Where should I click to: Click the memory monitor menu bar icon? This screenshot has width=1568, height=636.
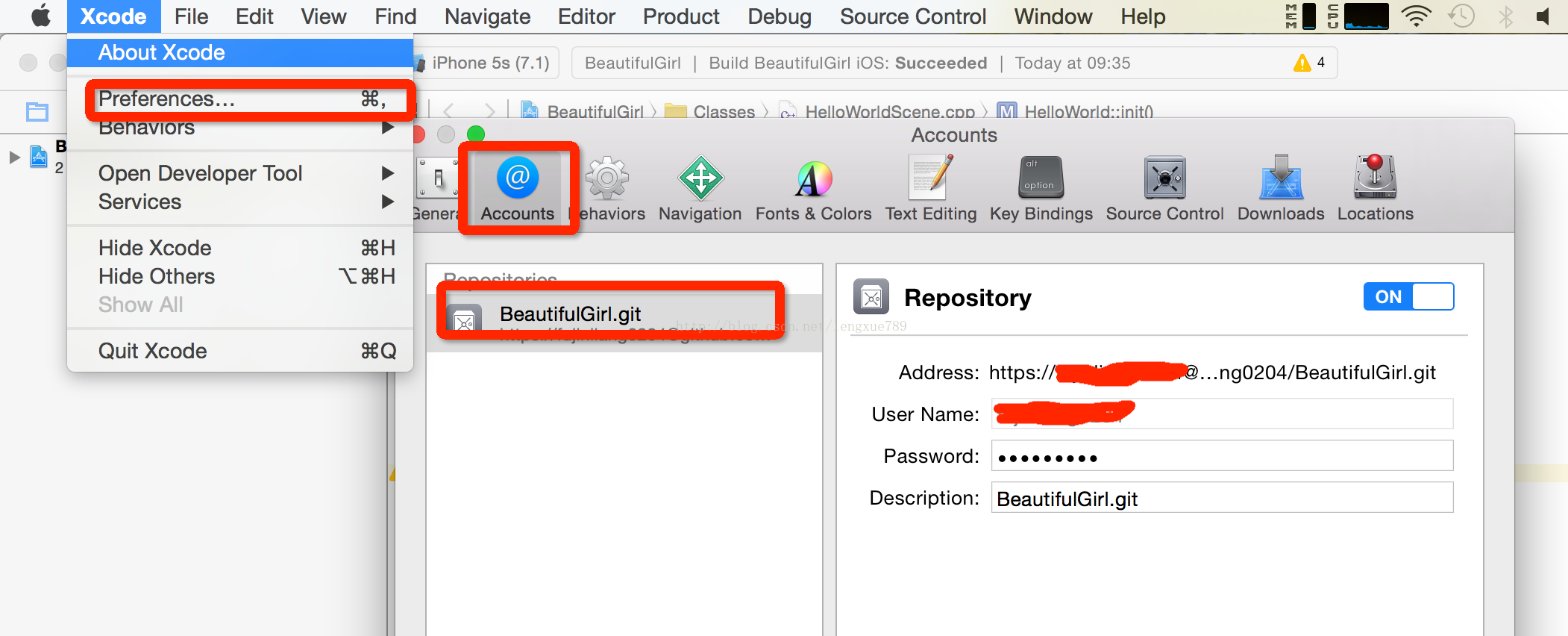[1300, 16]
